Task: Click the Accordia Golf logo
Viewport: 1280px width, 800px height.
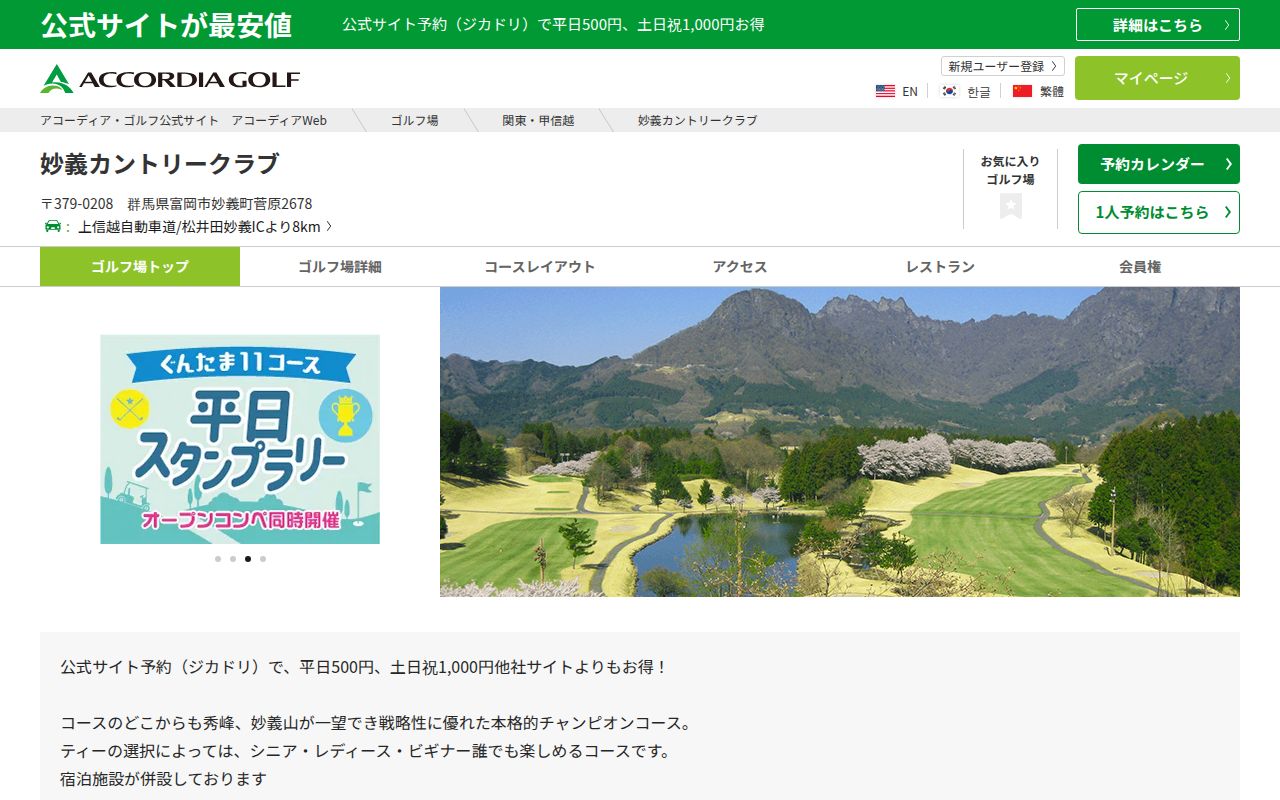Action: 170,79
